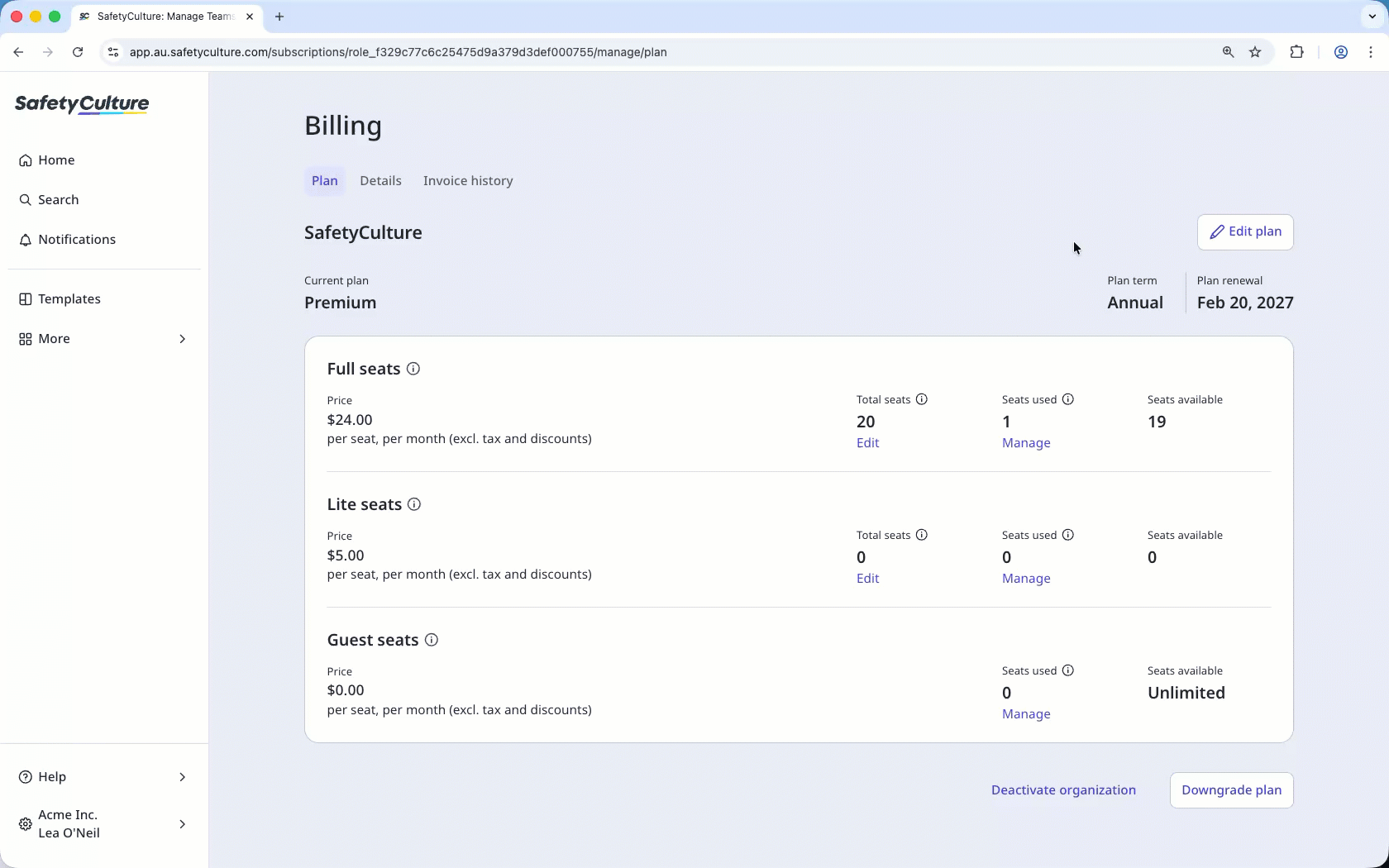Click Deactivate organization link
The image size is (1389, 868).
click(1063, 790)
